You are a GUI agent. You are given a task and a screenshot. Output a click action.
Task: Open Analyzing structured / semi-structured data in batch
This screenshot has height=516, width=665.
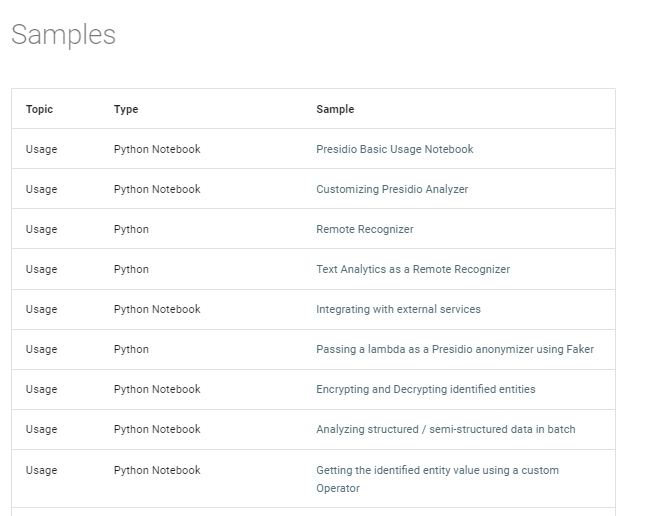(446, 429)
